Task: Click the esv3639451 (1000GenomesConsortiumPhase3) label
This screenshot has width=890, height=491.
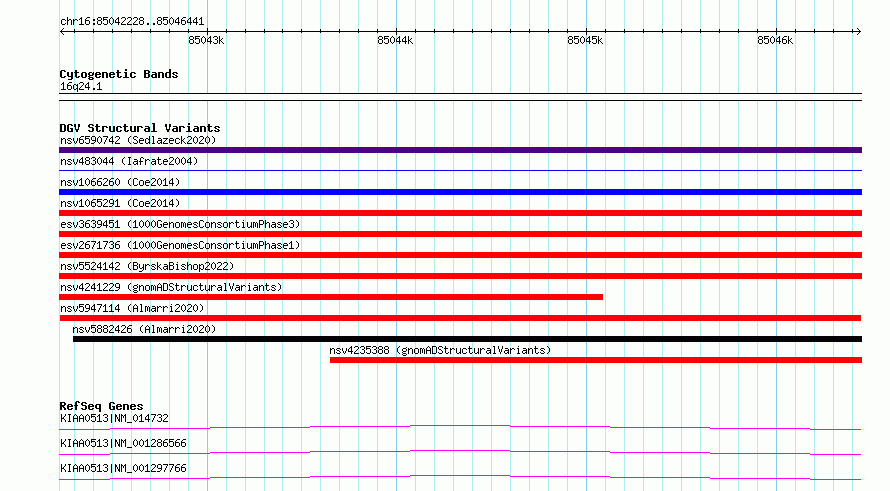Action: pyautogui.click(x=180, y=224)
